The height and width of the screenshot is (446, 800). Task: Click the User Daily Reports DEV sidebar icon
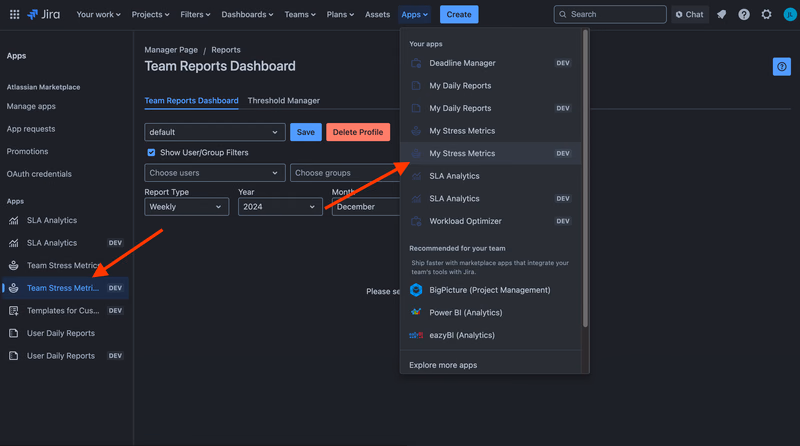pyautogui.click(x=14, y=356)
